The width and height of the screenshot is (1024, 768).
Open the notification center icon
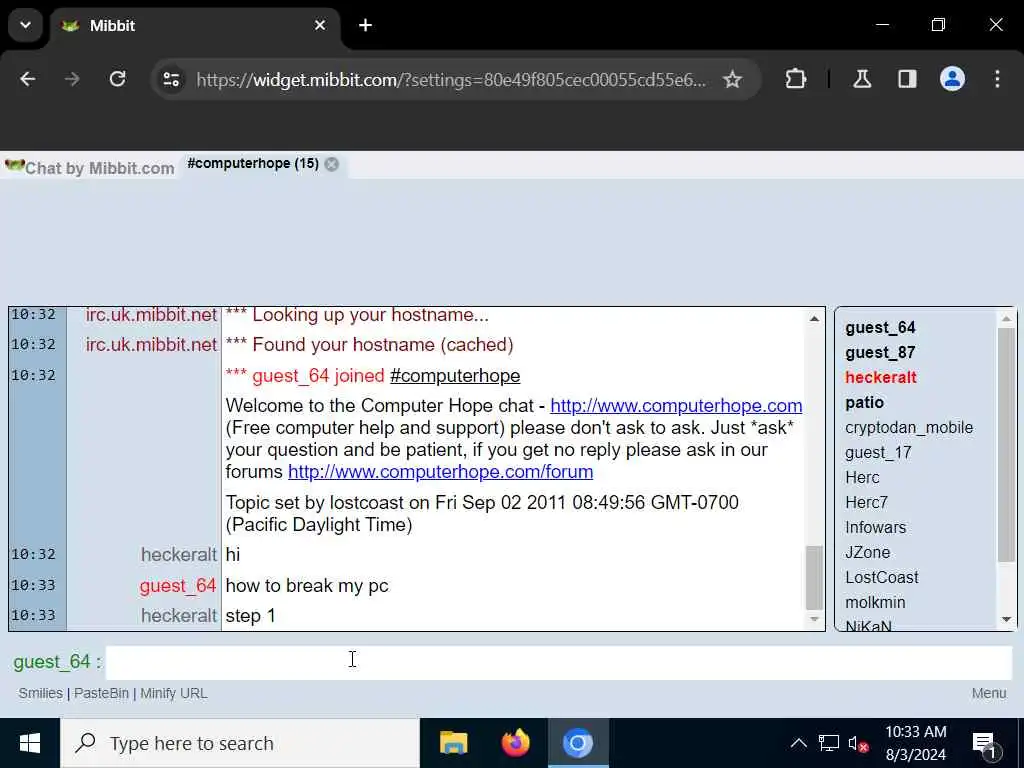click(986, 744)
